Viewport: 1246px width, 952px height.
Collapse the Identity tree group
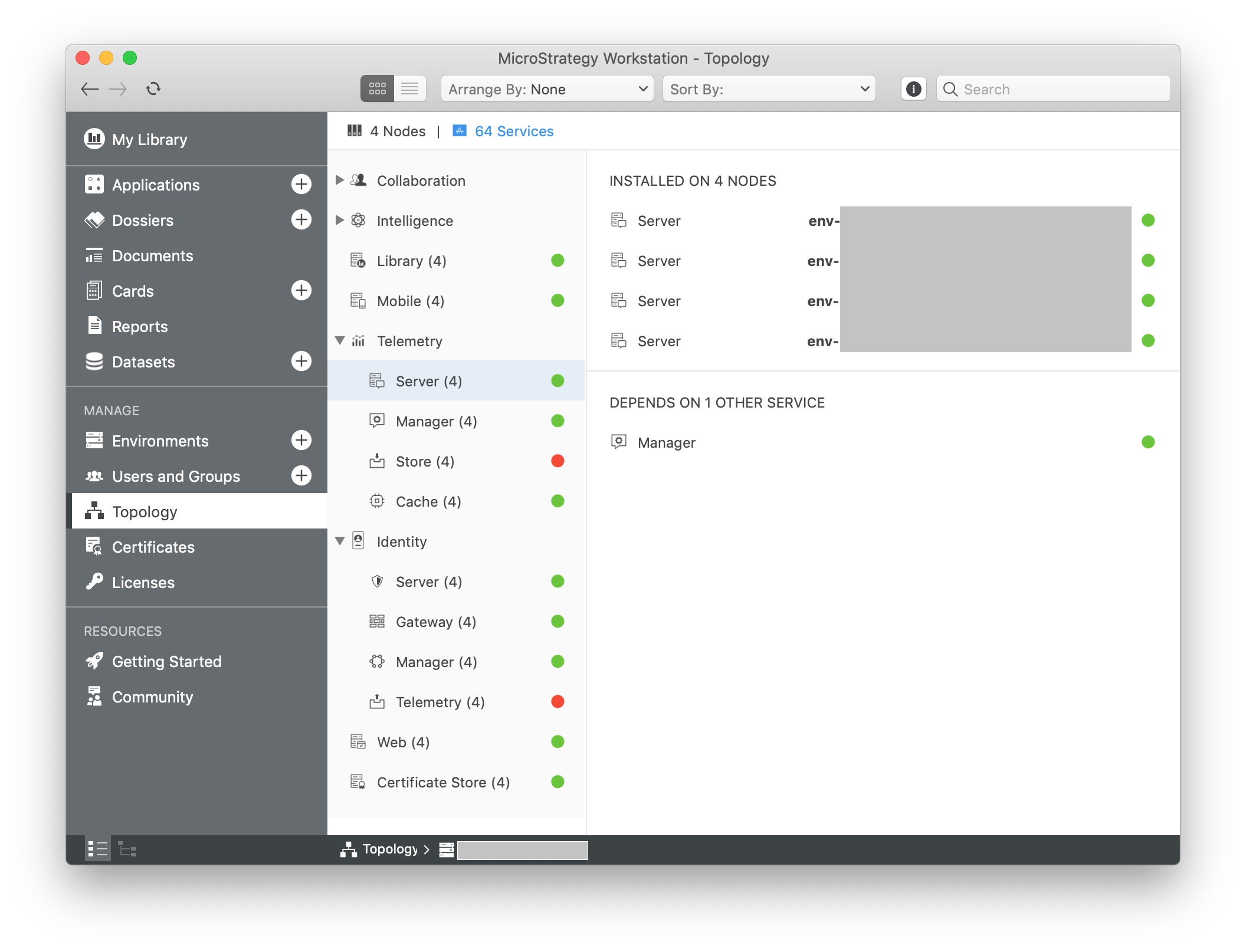coord(340,541)
